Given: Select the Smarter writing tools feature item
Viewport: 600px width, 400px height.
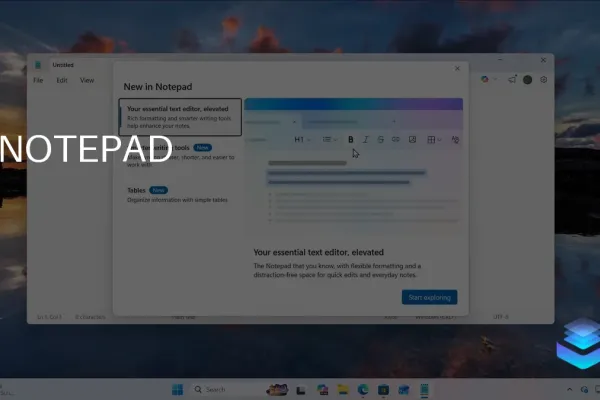Looking at the screenshot, I should tap(180, 156).
